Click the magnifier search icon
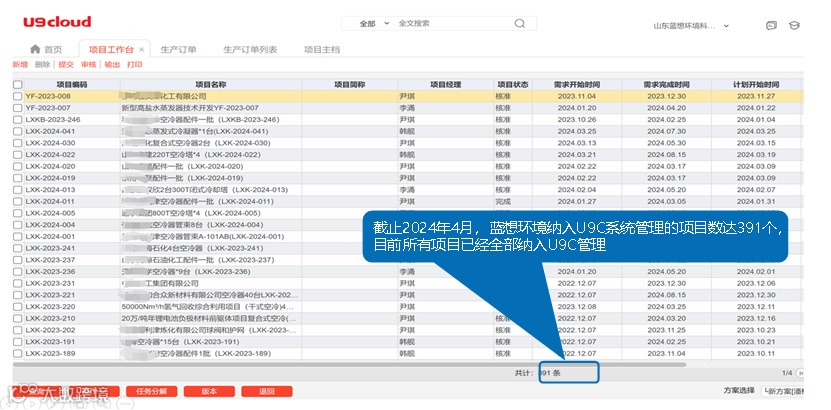This screenshot has height=410, width=831. (x=519, y=24)
